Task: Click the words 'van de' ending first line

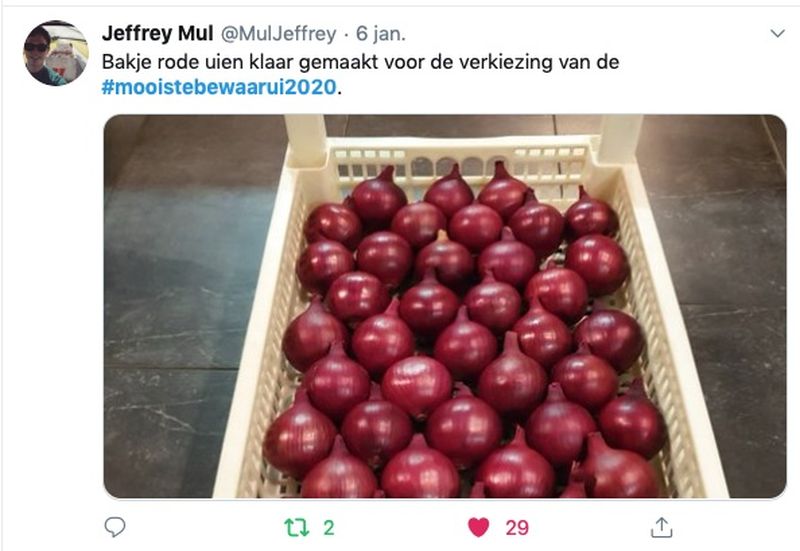Action: point(589,62)
